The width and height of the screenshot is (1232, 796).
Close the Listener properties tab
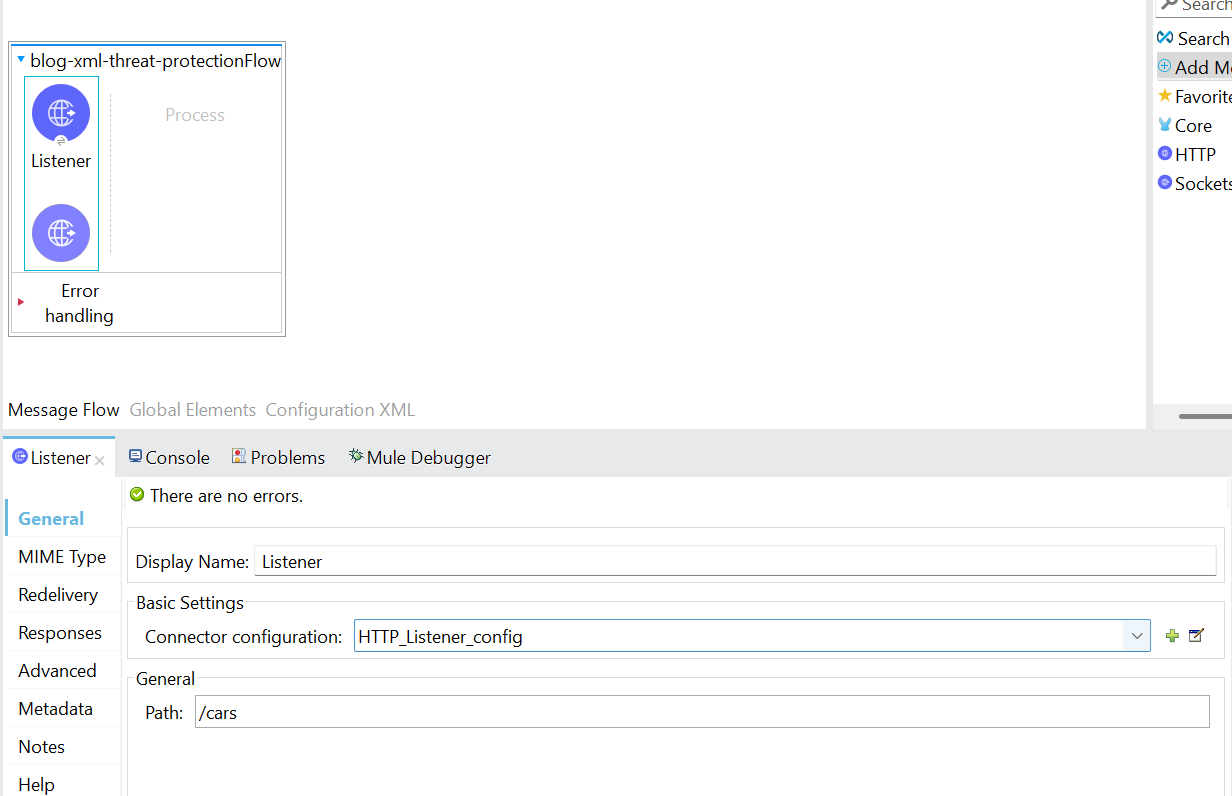point(100,459)
